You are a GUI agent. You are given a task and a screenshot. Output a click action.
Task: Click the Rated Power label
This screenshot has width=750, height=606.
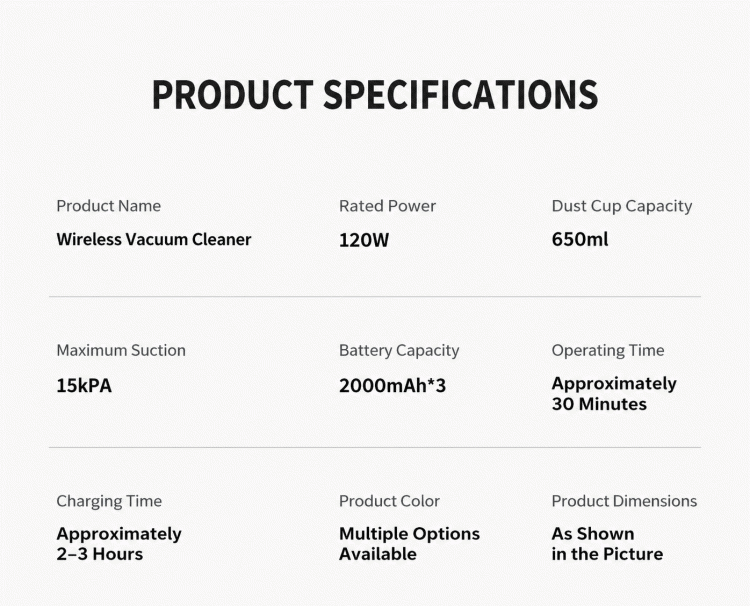(387, 206)
